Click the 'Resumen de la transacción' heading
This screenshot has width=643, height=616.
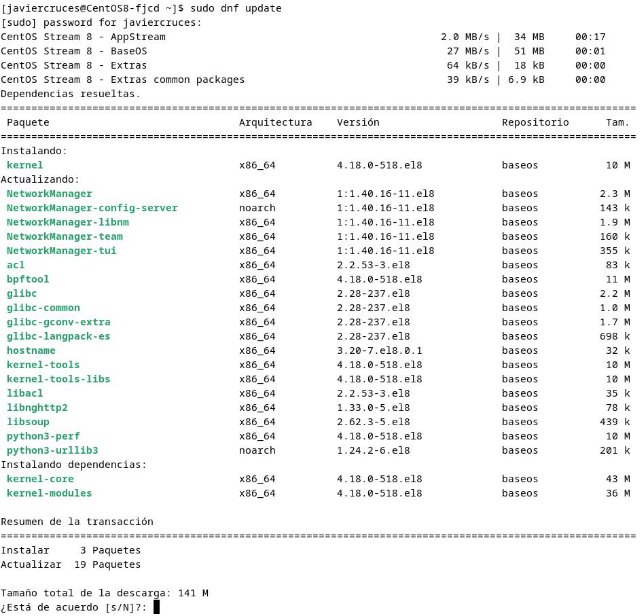point(77,522)
